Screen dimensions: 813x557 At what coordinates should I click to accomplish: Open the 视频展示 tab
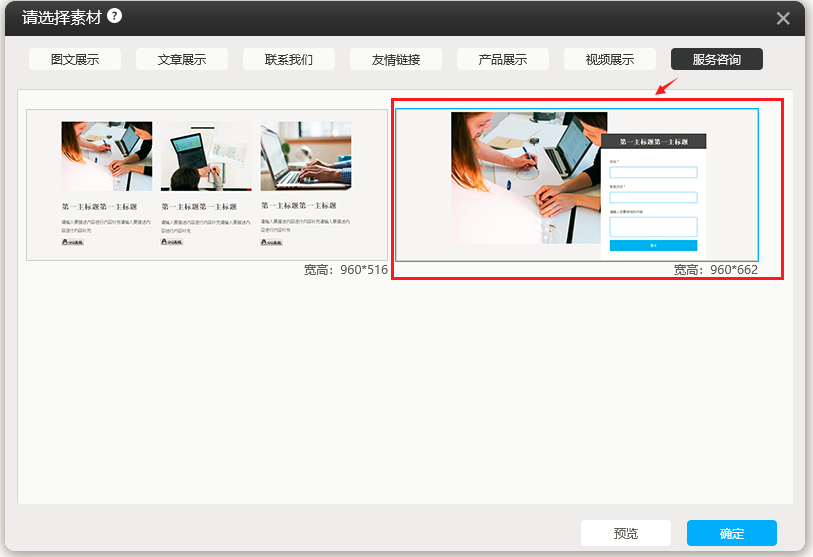point(610,59)
